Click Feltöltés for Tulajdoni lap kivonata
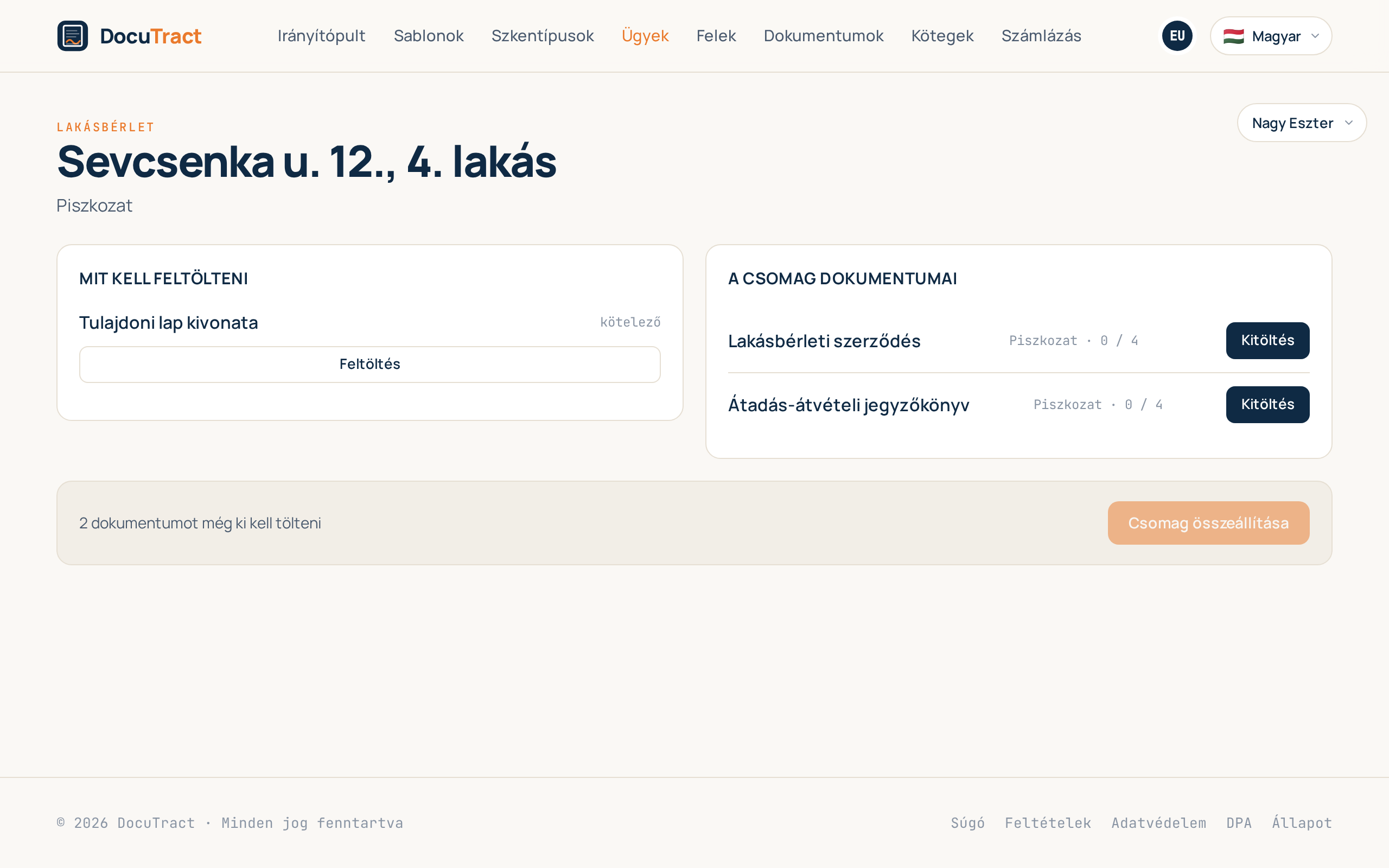Image resolution: width=1389 pixels, height=868 pixels. tap(369, 365)
